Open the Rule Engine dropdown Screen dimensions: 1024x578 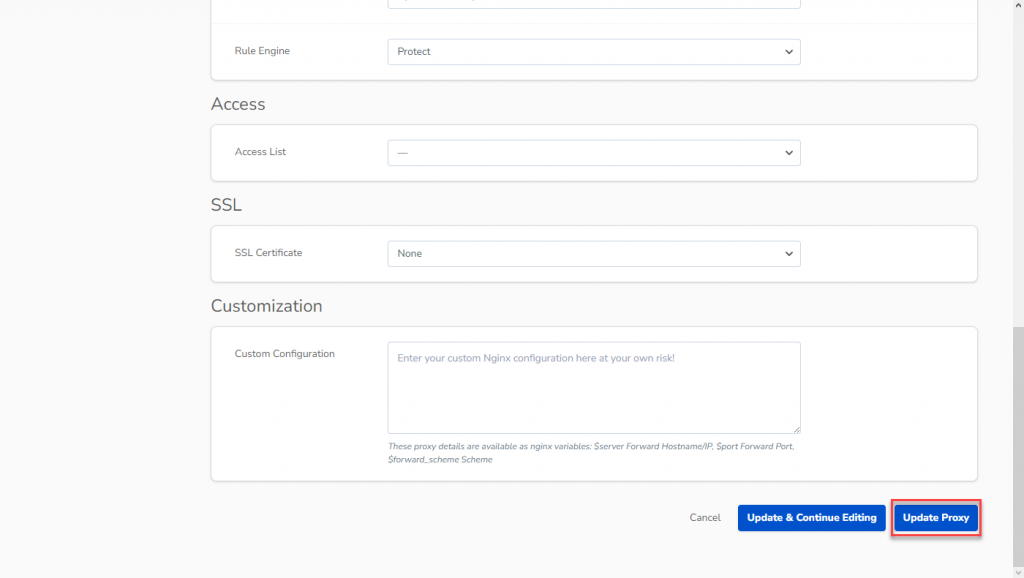point(593,51)
